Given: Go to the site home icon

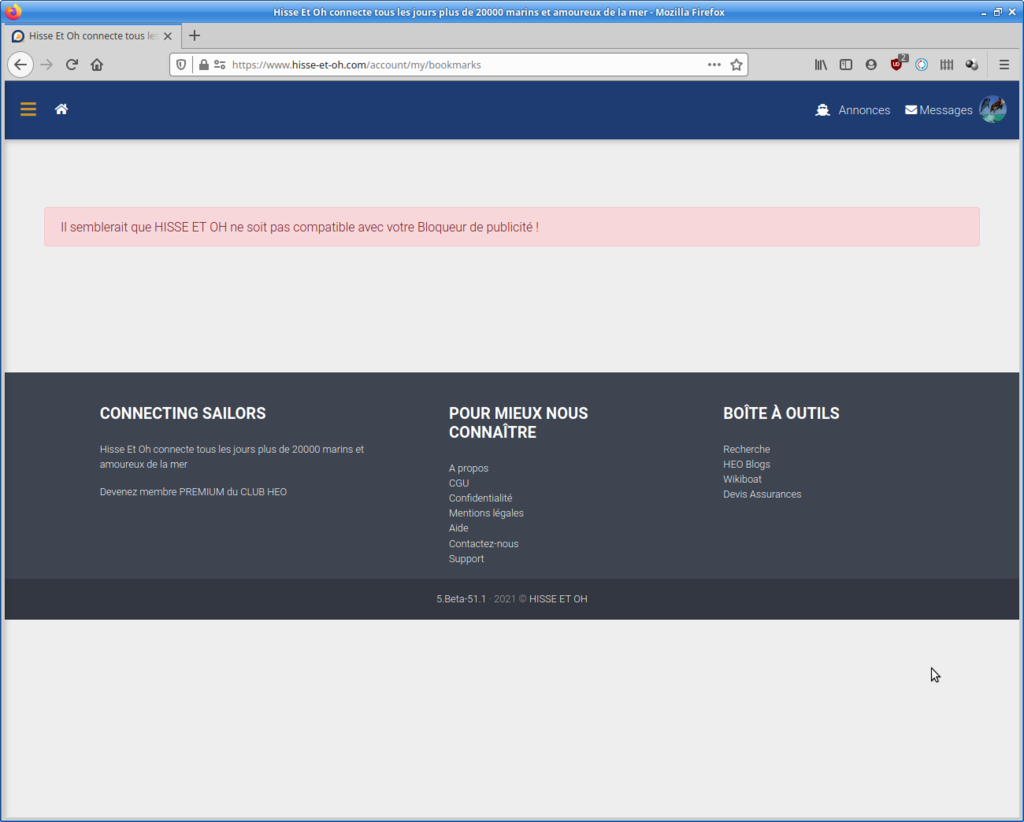Looking at the screenshot, I should 61,109.
